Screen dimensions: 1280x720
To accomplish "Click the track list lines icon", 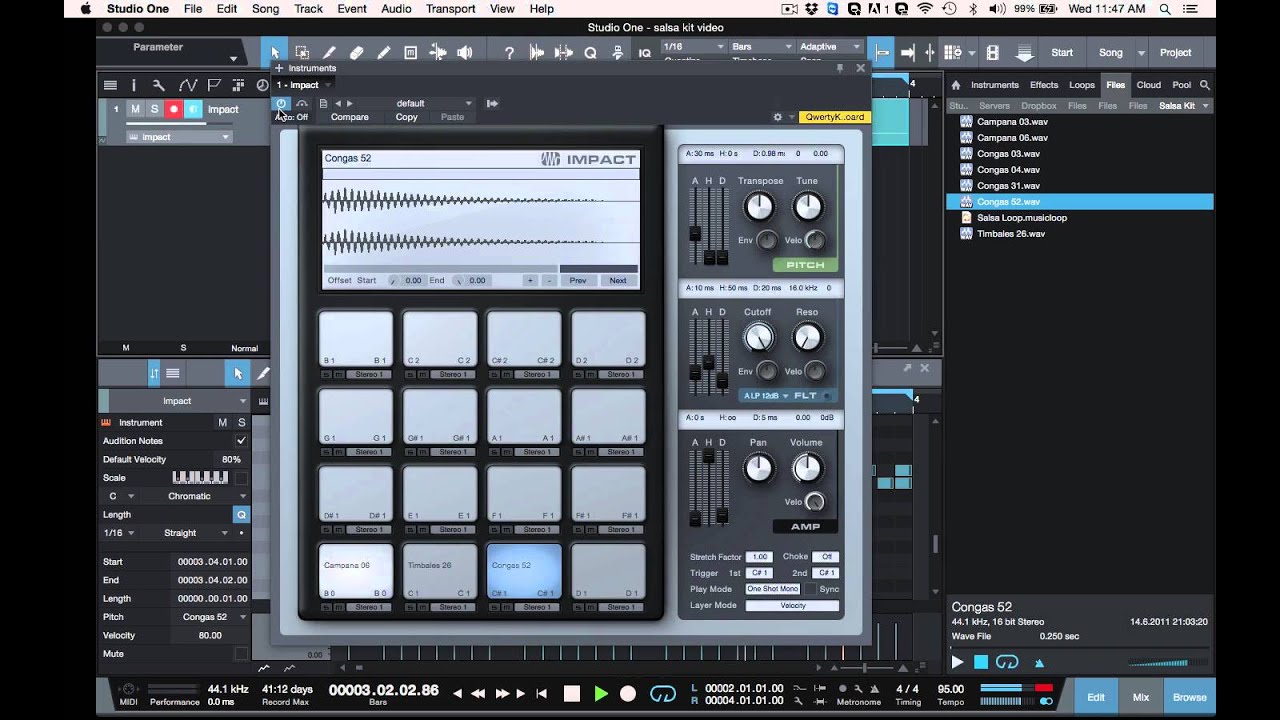I will [x=110, y=85].
